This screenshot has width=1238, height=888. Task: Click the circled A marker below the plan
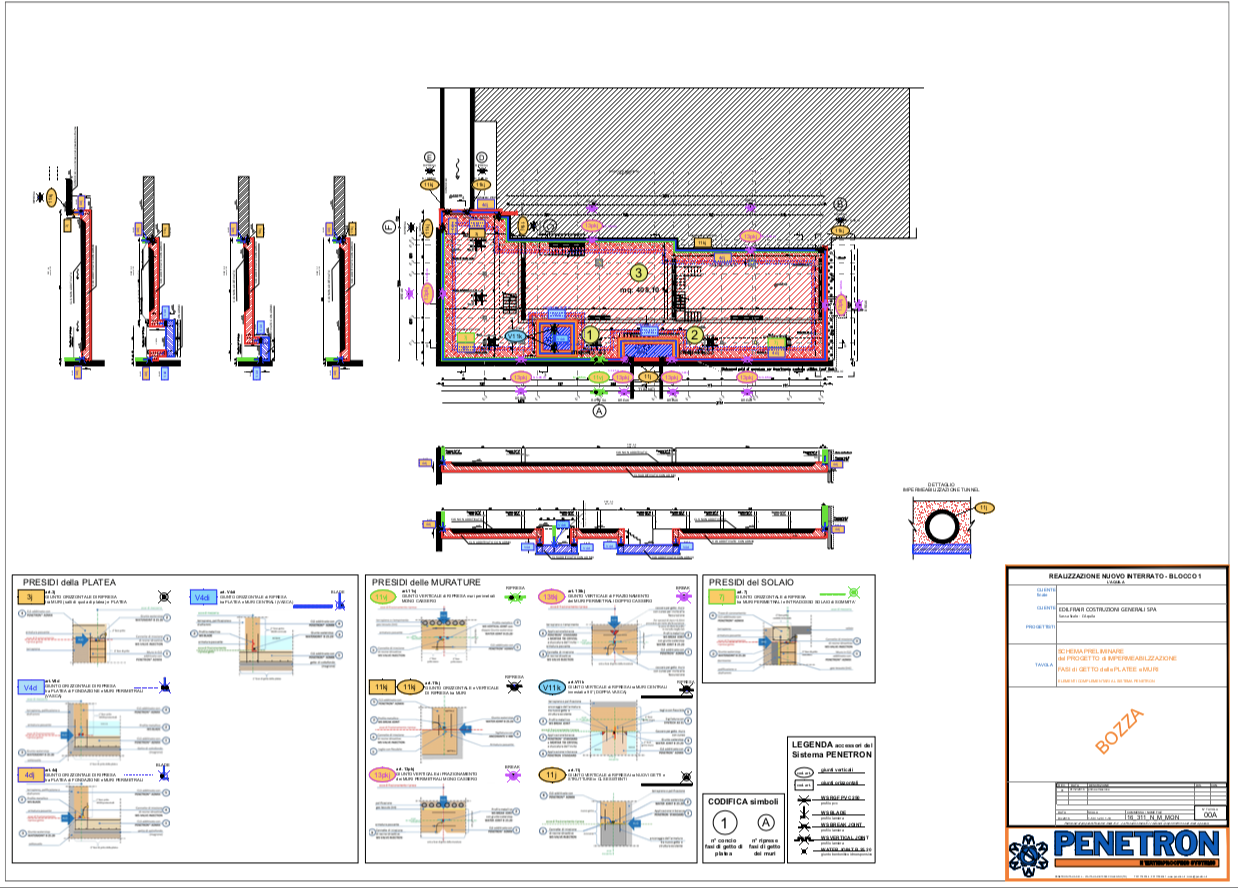click(x=600, y=410)
